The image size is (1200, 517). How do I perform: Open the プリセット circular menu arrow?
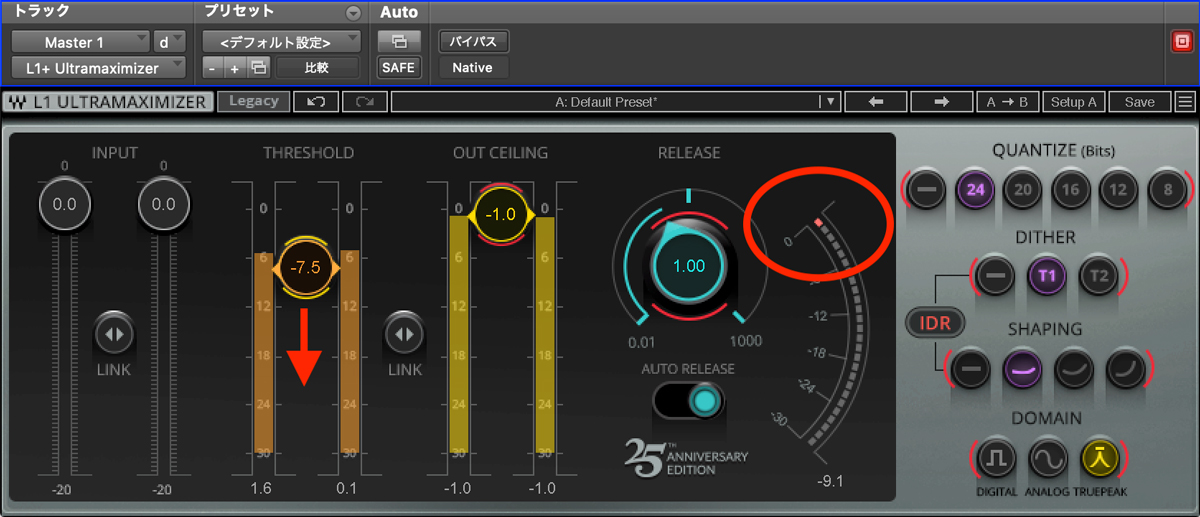tap(352, 13)
